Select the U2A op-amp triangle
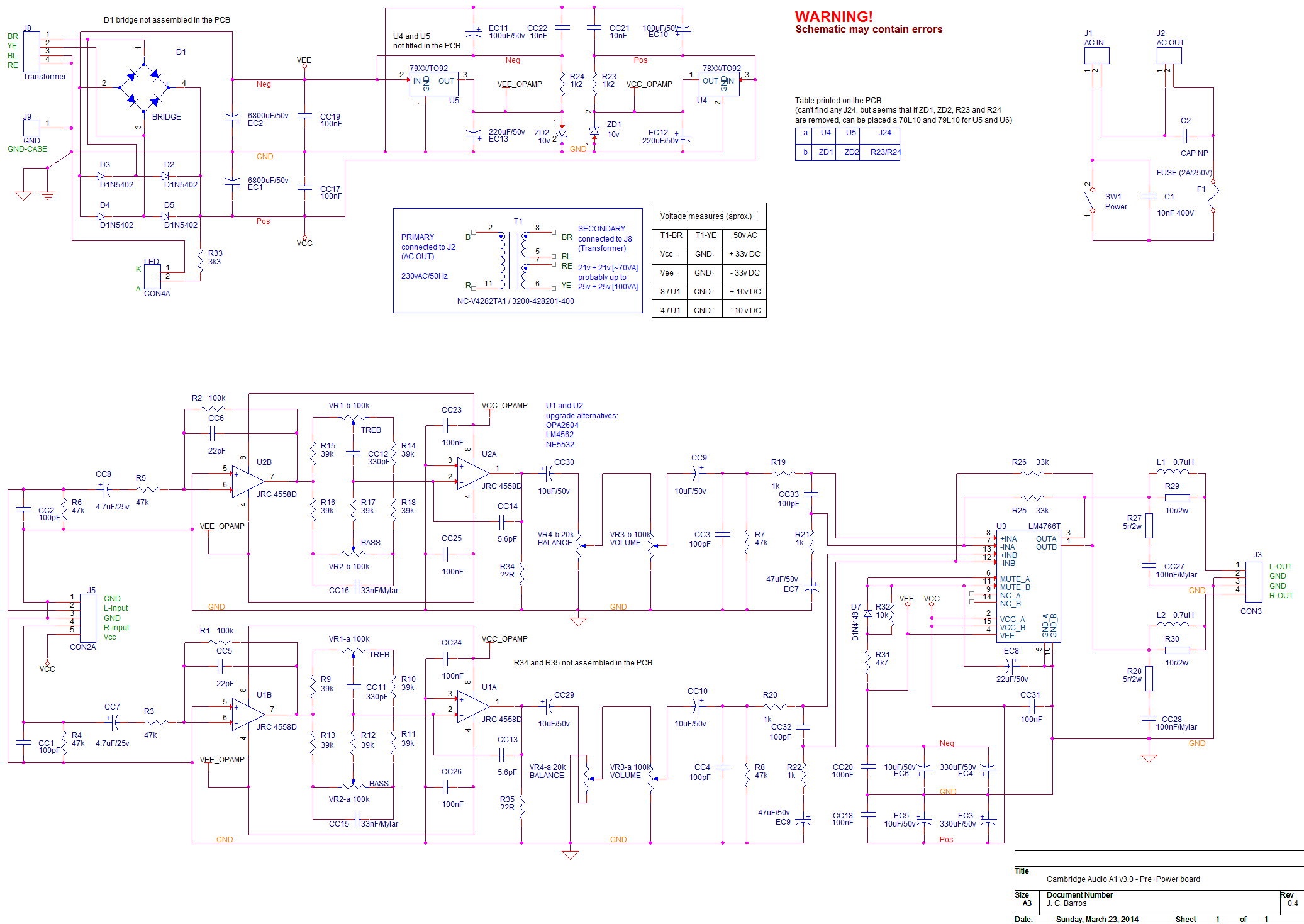 [x=473, y=473]
